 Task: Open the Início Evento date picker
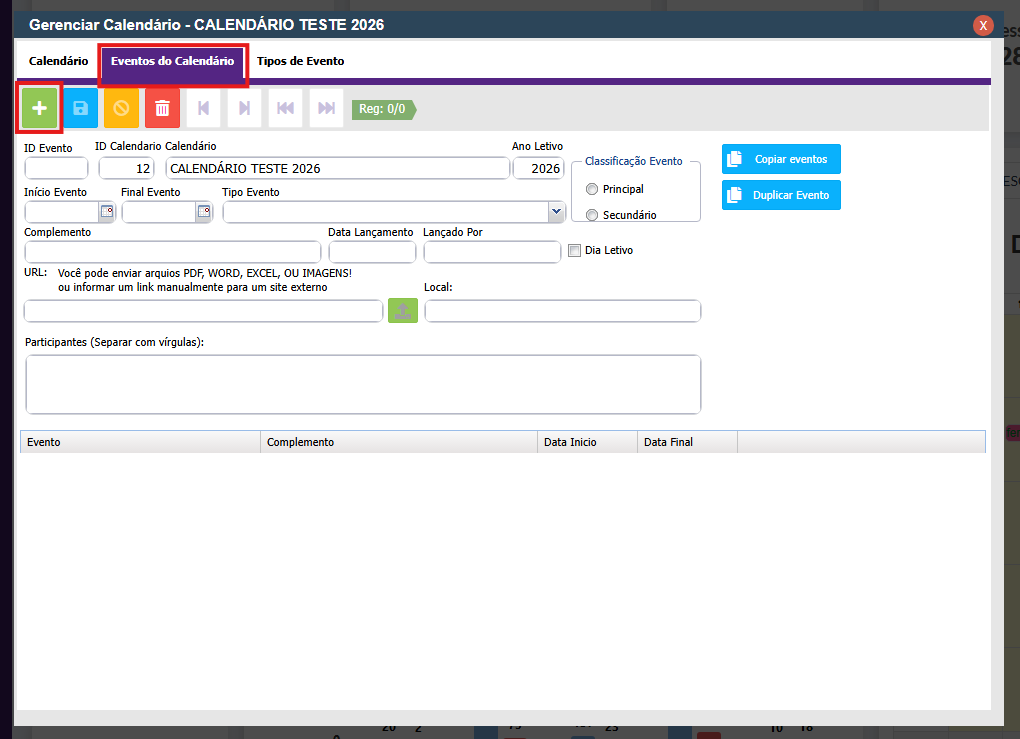[106, 212]
